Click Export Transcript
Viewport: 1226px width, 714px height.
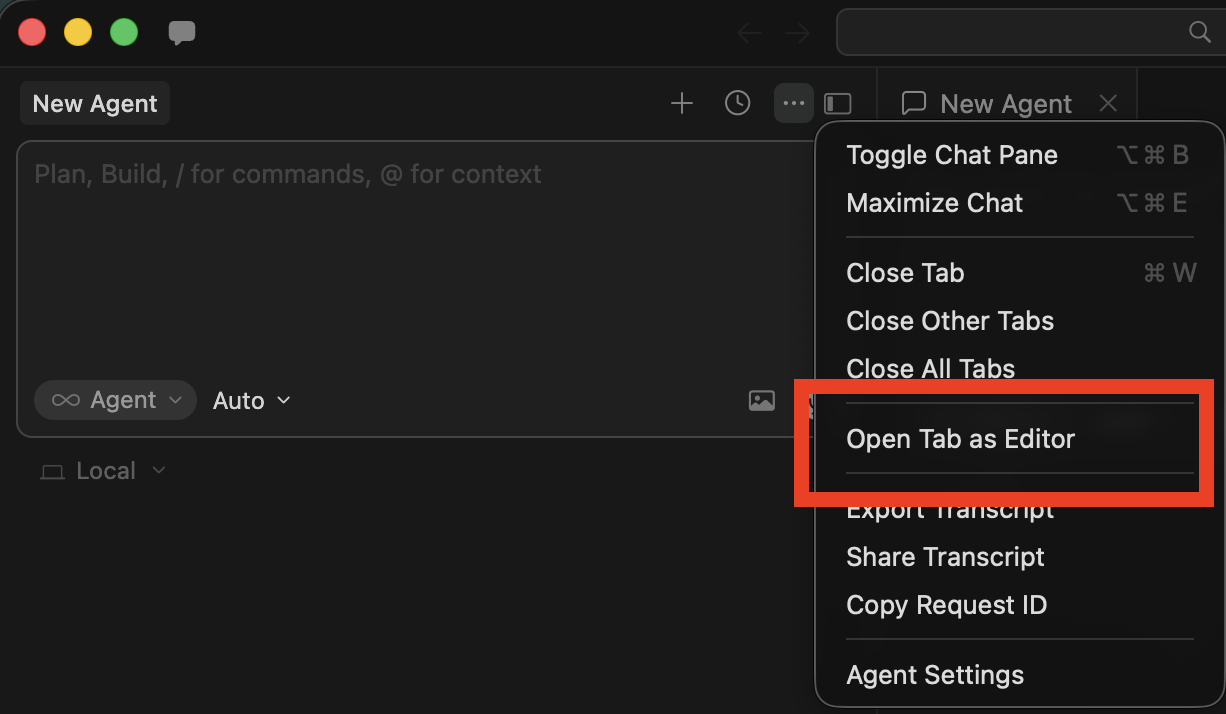[949, 509]
